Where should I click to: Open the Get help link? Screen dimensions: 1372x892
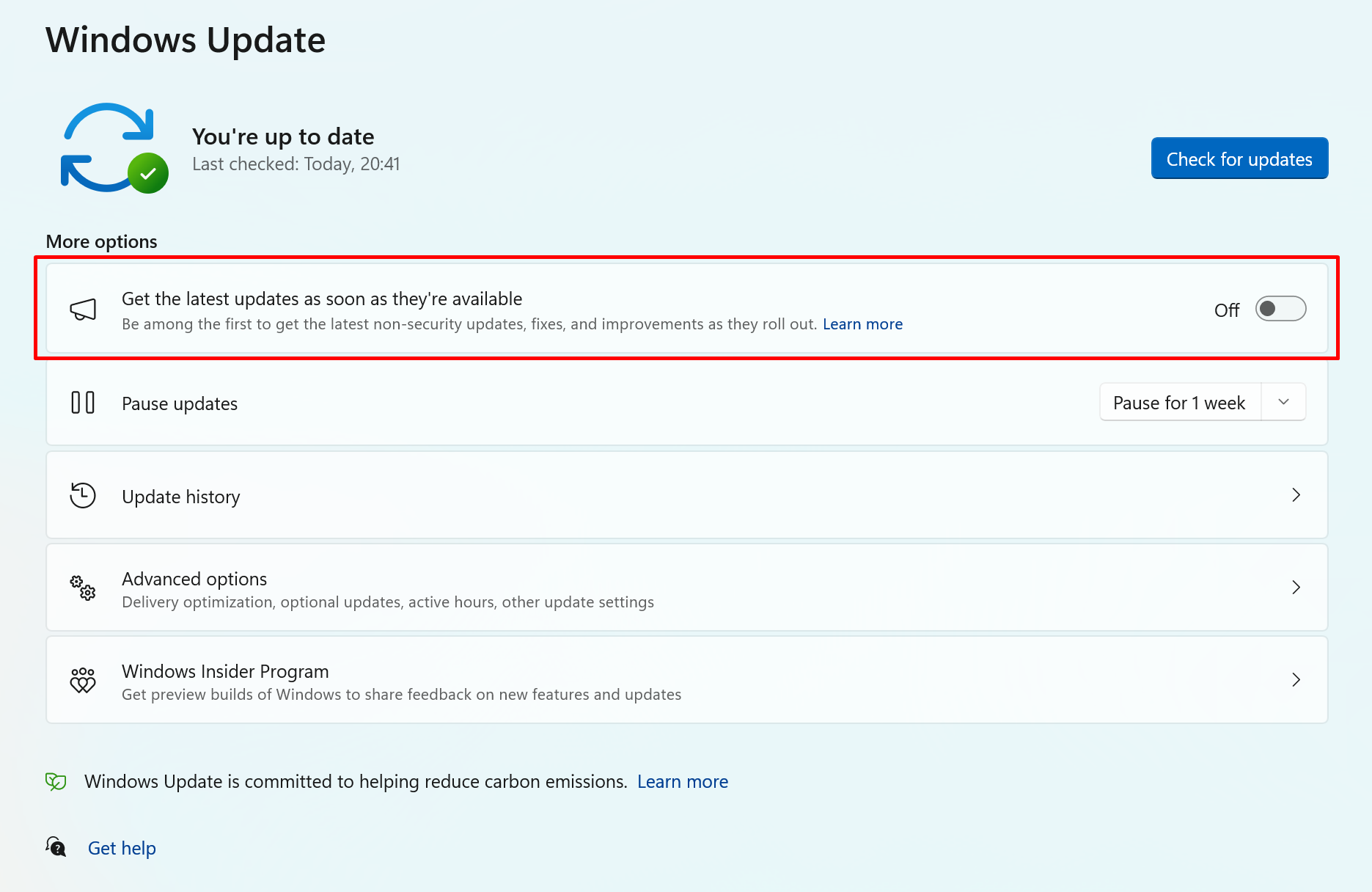122,848
